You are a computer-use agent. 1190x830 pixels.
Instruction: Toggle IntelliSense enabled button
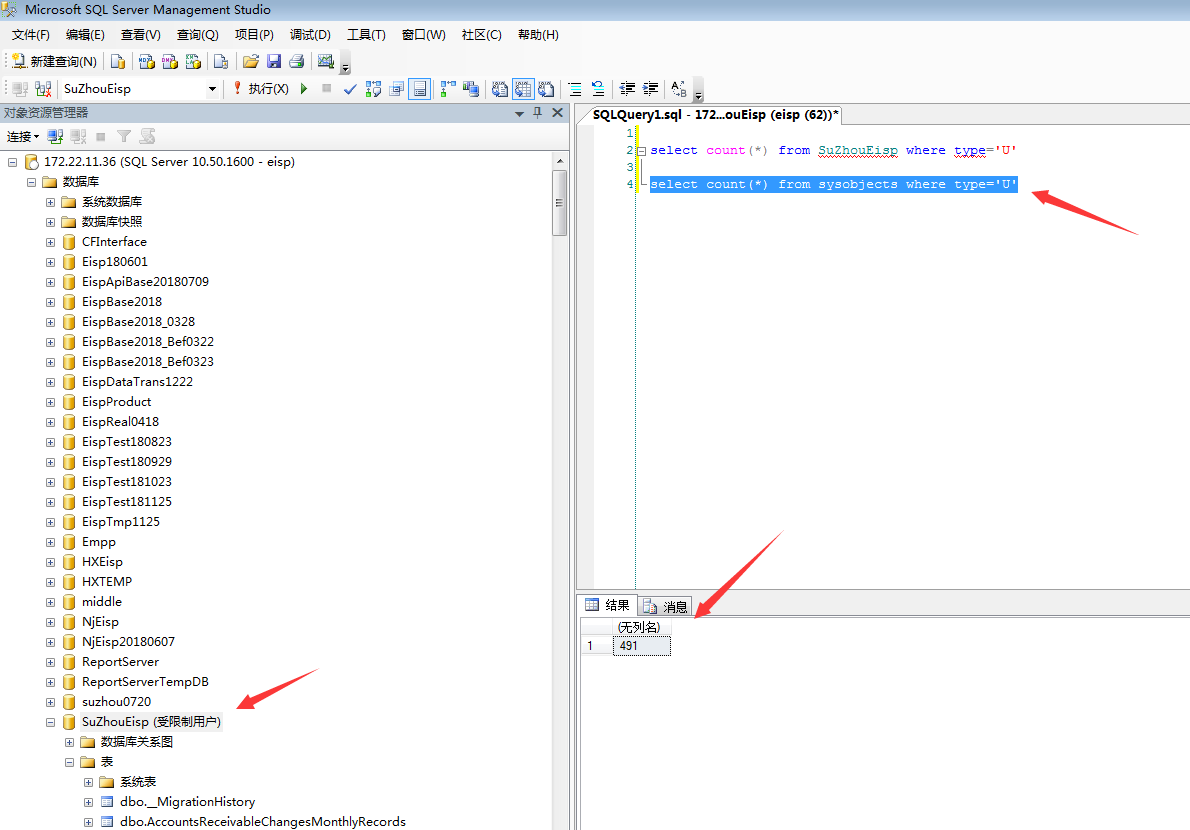tap(420, 89)
